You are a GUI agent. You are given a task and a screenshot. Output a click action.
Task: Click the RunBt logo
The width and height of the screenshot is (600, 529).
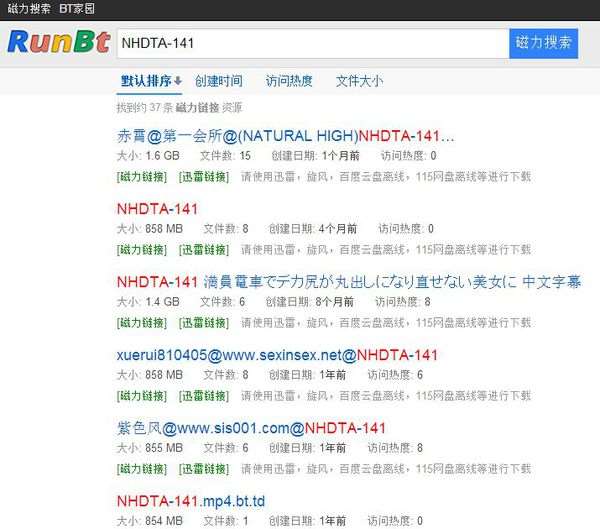[59, 42]
